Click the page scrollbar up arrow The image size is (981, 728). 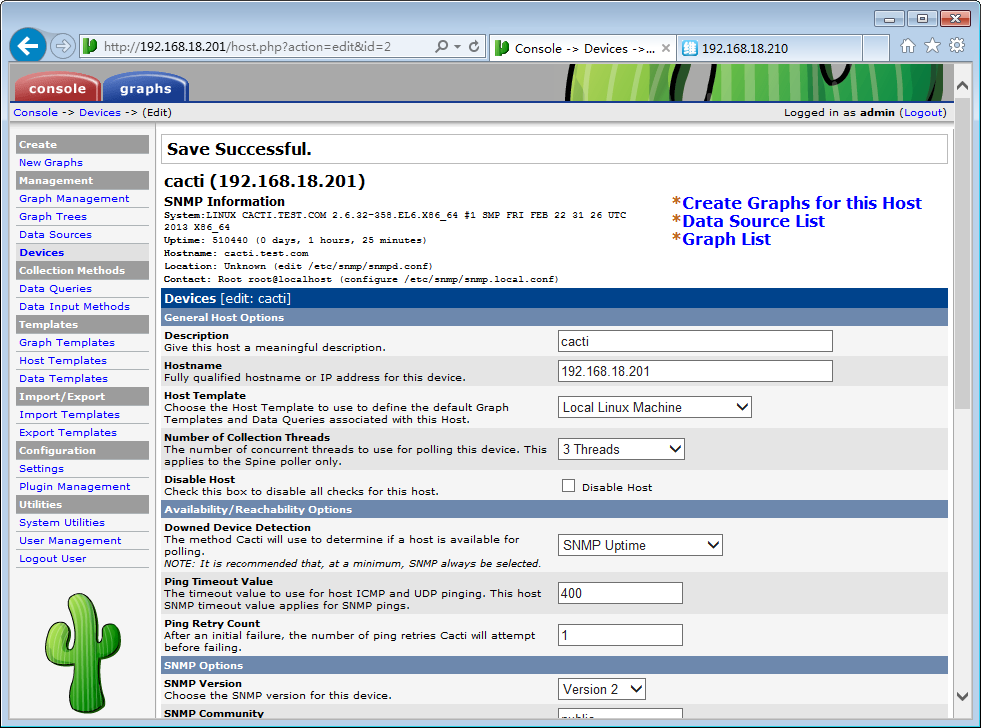(962, 86)
